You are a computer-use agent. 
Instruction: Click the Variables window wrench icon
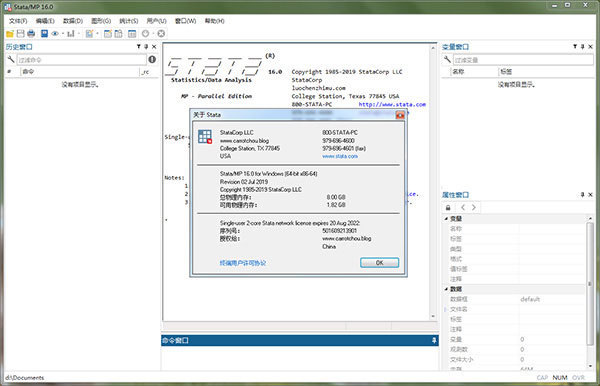tap(447, 59)
